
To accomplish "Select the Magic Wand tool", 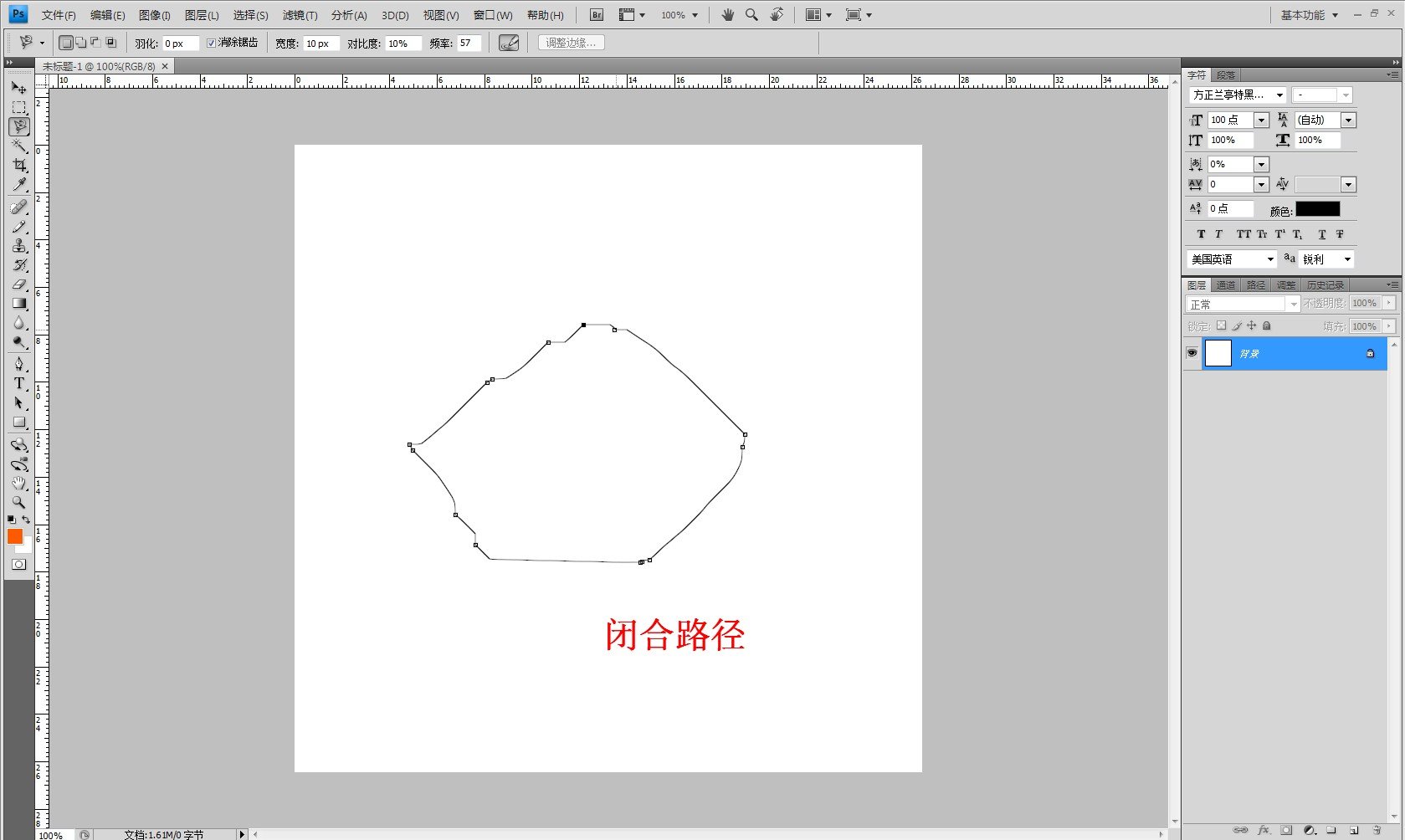I will pyautogui.click(x=18, y=146).
